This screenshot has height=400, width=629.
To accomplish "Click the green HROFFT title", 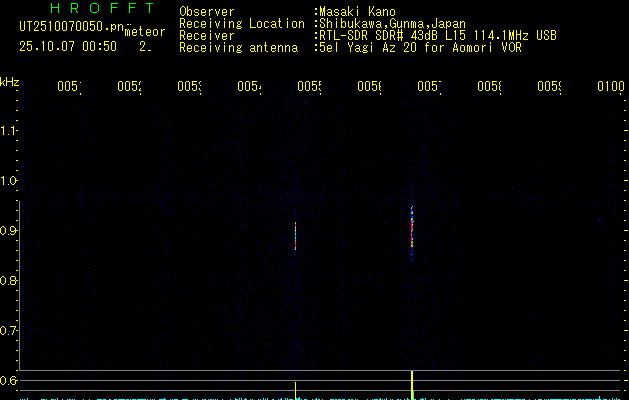I will [x=102, y=8].
